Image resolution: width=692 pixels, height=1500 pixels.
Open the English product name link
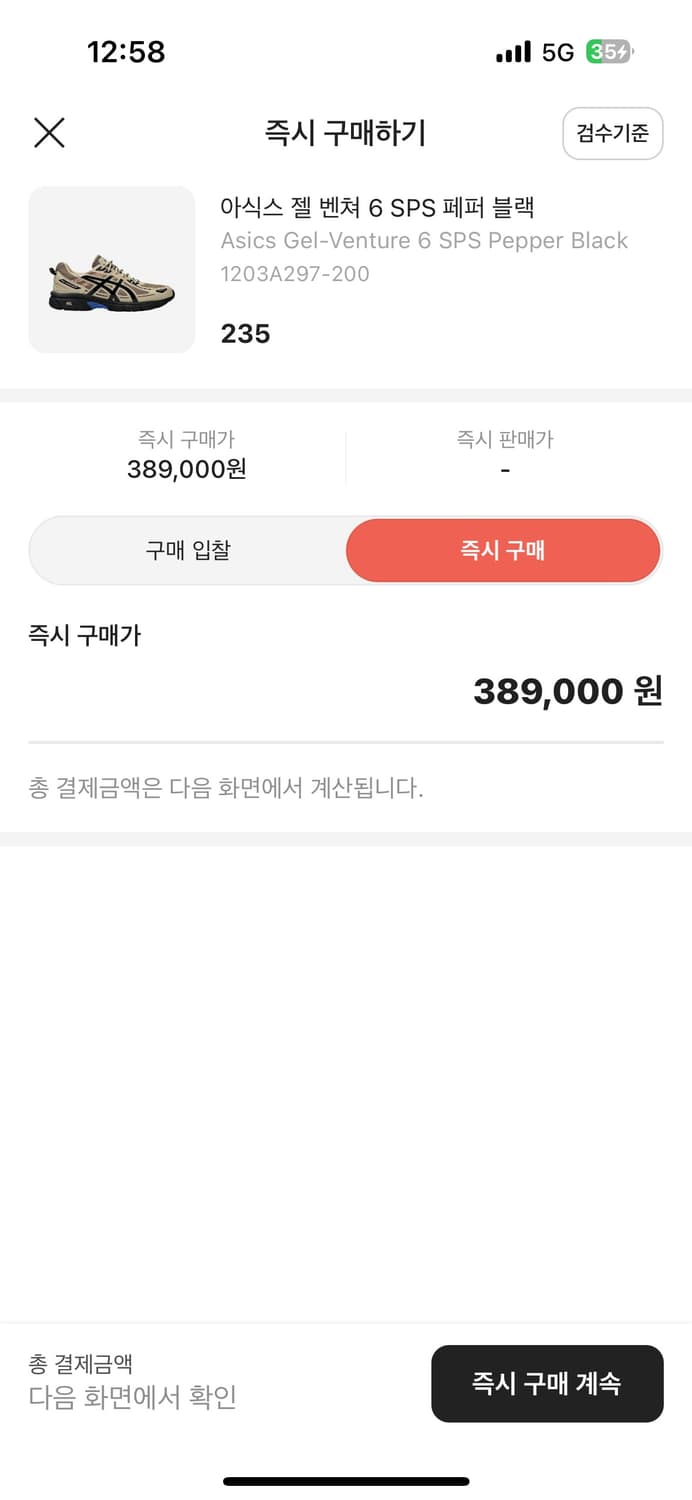pos(424,240)
